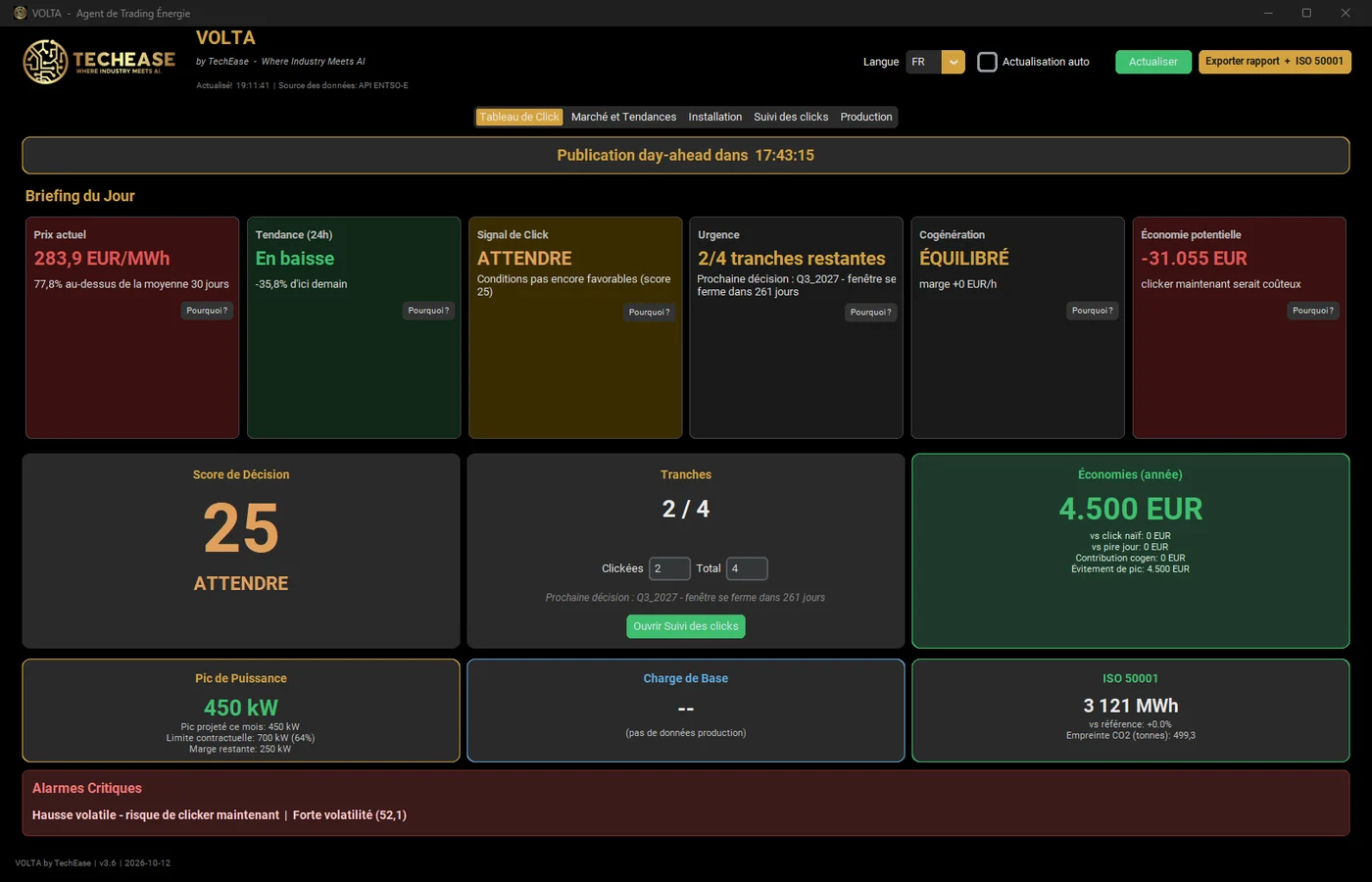Click Pourquoi? on Économie potentielle card
Image resolution: width=1372 pixels, height=882 pixels.
click(x=1312, y=311)
